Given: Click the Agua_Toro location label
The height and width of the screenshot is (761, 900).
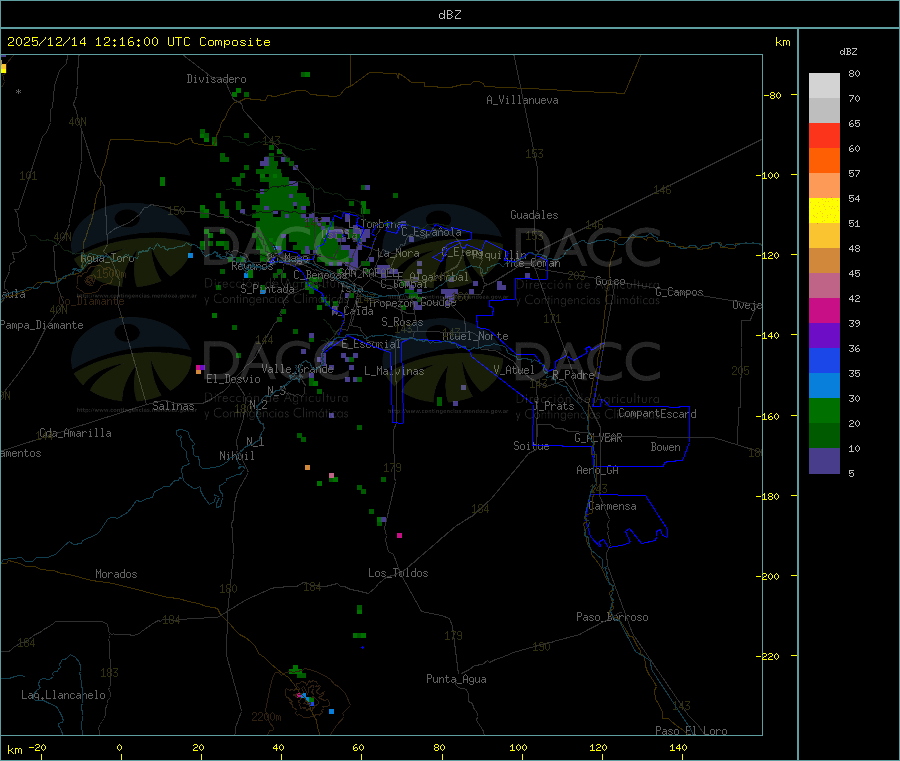Looking at the screenshot, I should (x=107, y=258).
